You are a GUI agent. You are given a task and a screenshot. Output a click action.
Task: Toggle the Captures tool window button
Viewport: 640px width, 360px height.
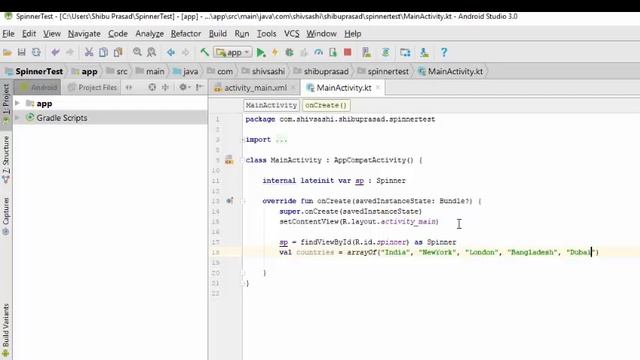click(x=6, y=216)
